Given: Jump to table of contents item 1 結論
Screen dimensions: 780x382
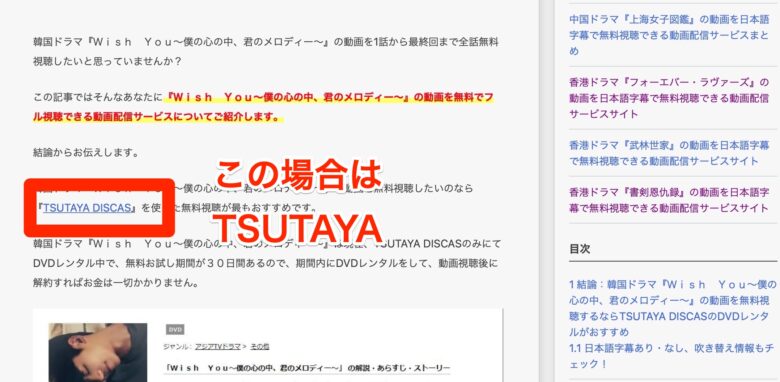Looking at the screenshot, I should 673,308.
